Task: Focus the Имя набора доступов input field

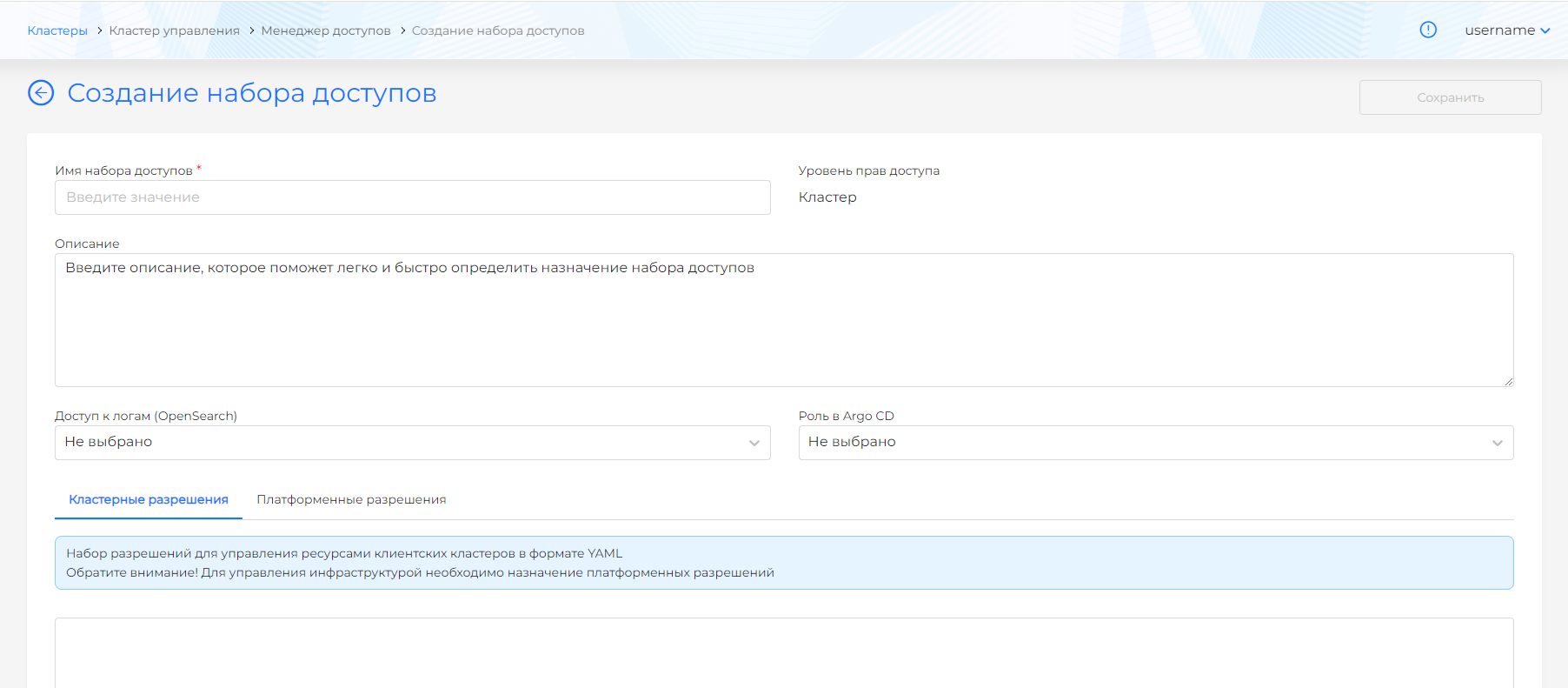Action: coord(412,197)
